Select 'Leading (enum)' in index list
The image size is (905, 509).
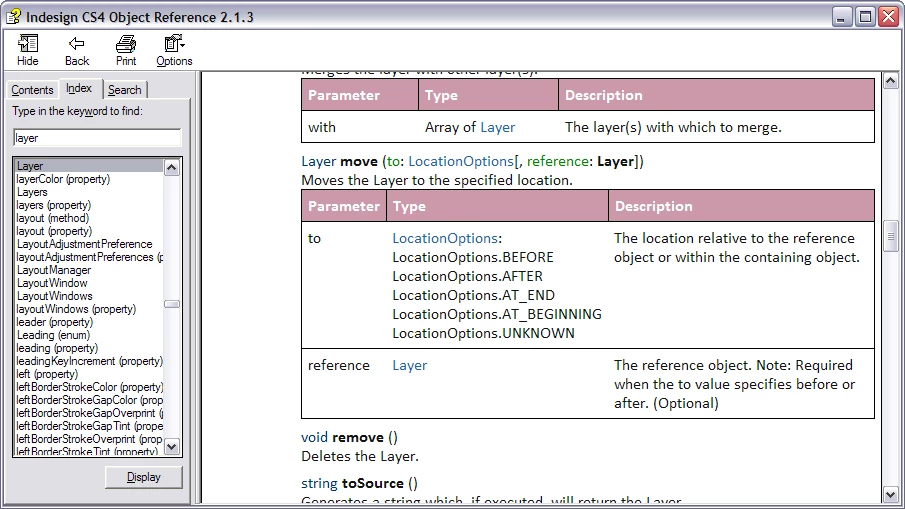[53, 335]
